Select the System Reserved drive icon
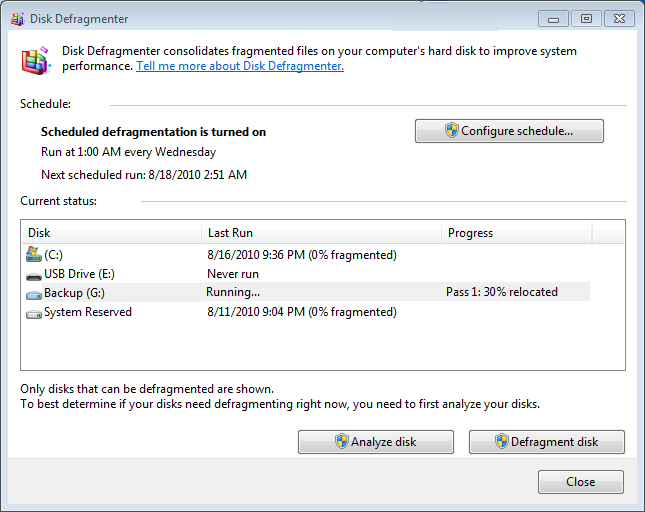The image size is (645, 512). coord(33,312)
